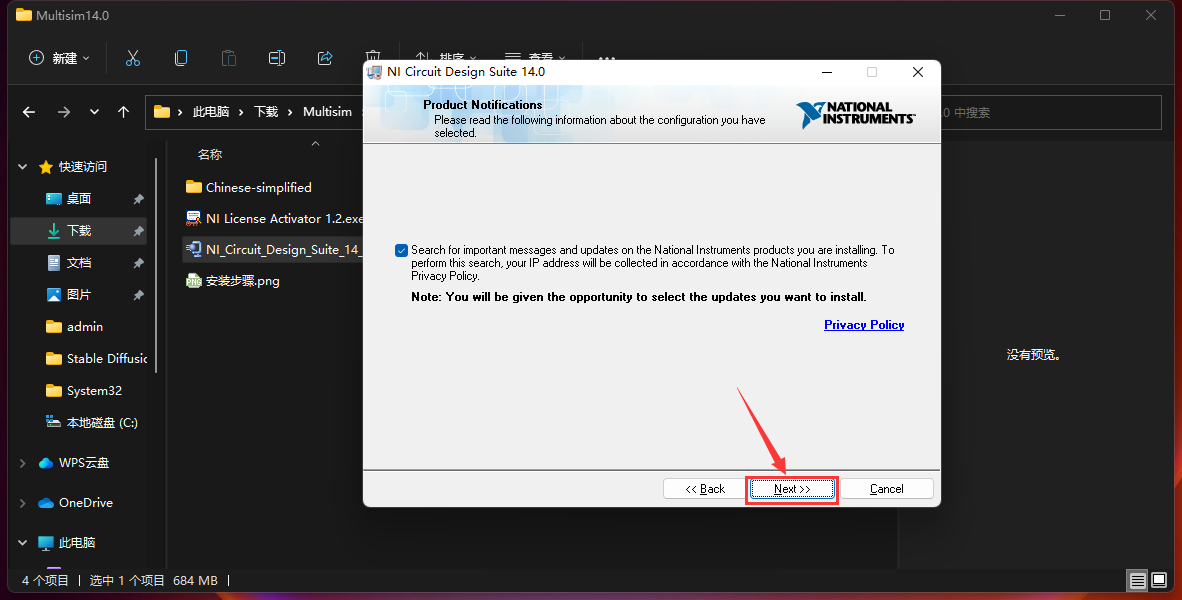The height and width of the screenshot is (600, 1182).
Task: Click the 选中 1 个项目 status text
Action: [x=127, y=580]
